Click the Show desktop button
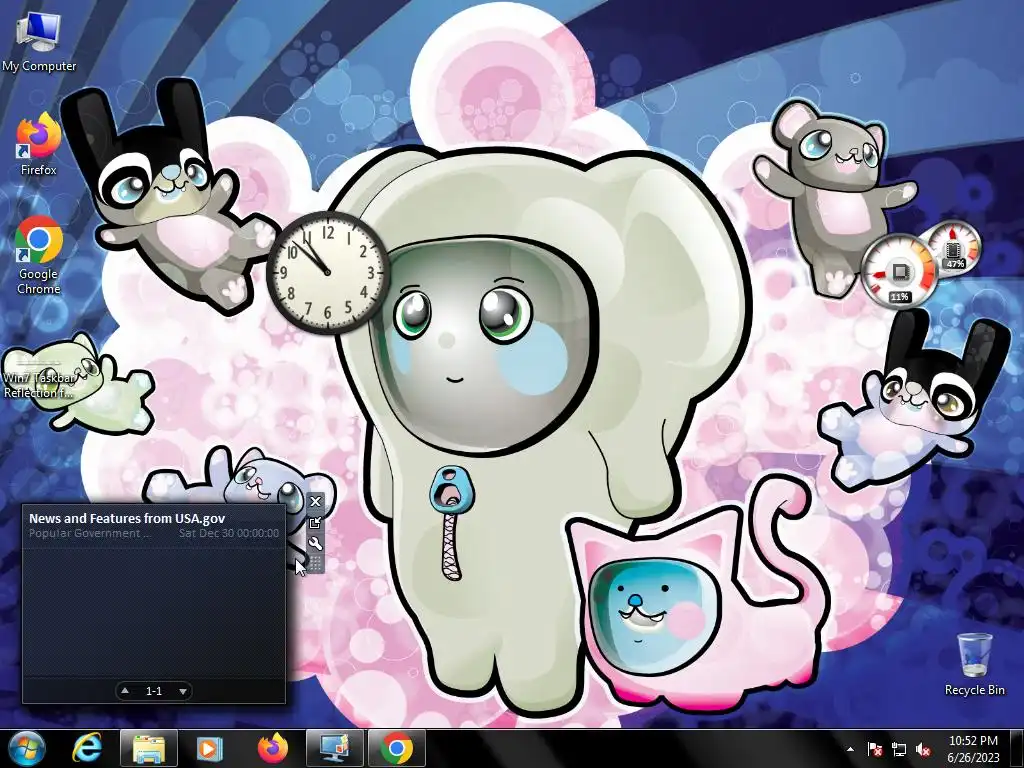 (x=1017, y=748)
